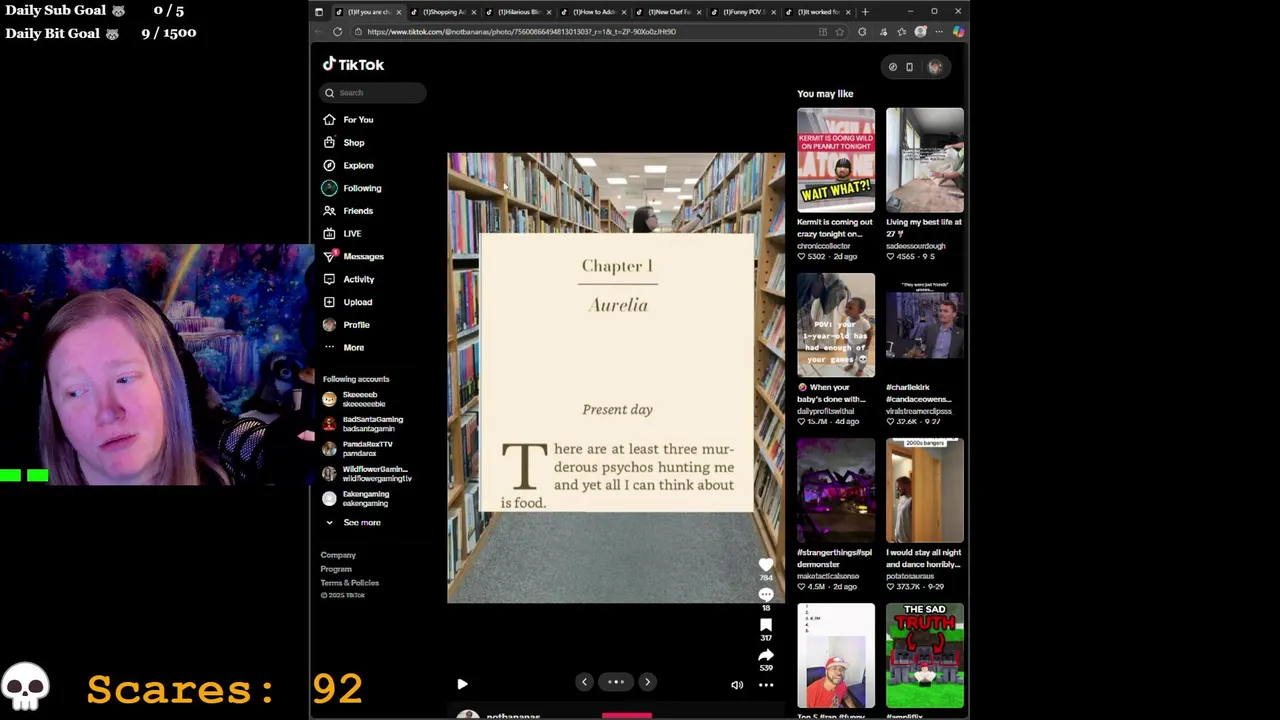Open post options three-dot menu
Image resolution: width=1280 pixels, height=720 pixels.
pyautogui.click(x=766, y=685)
